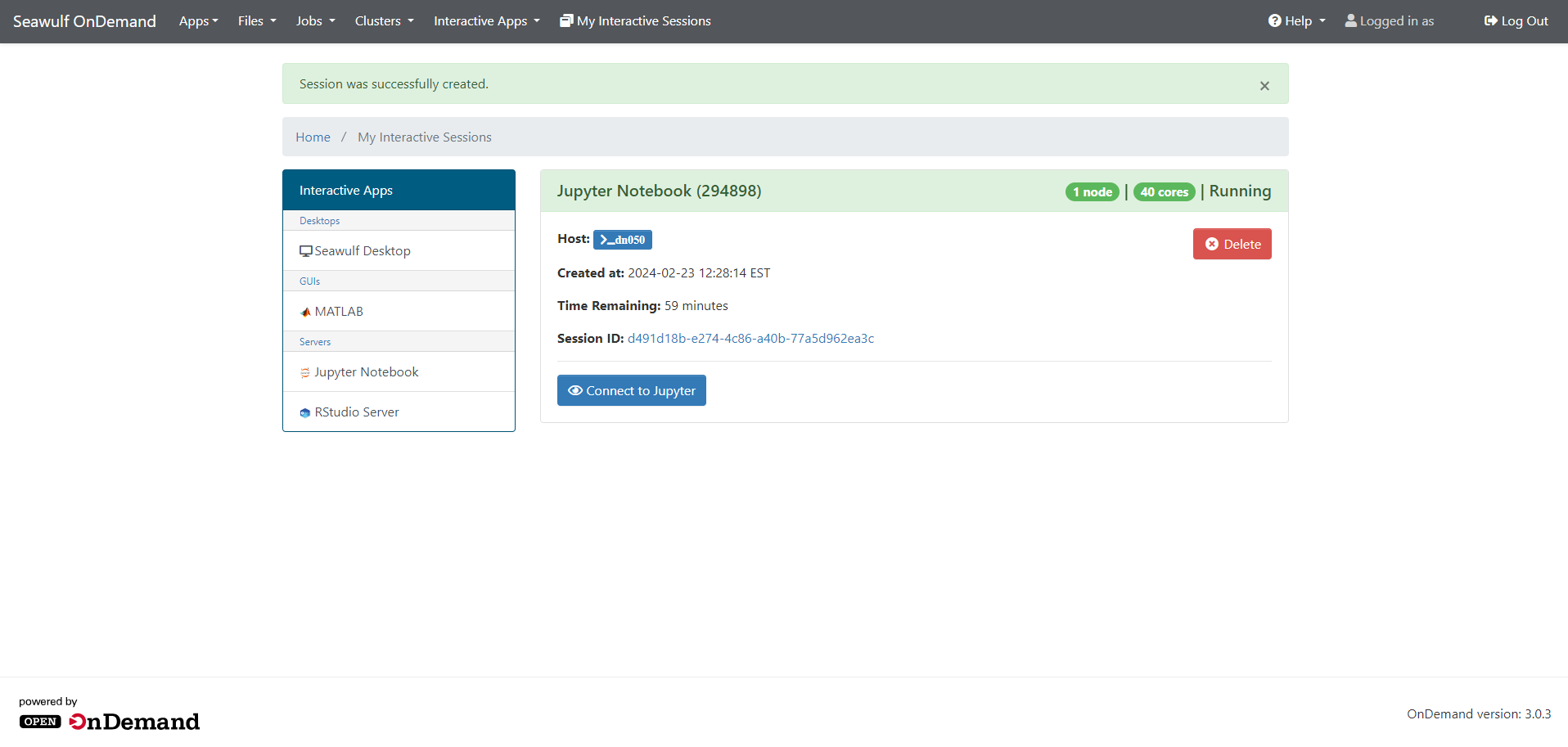Click the Running status text
Image resolution: width=1568 pixels, height=747 pixels.
coord(1240,191)
